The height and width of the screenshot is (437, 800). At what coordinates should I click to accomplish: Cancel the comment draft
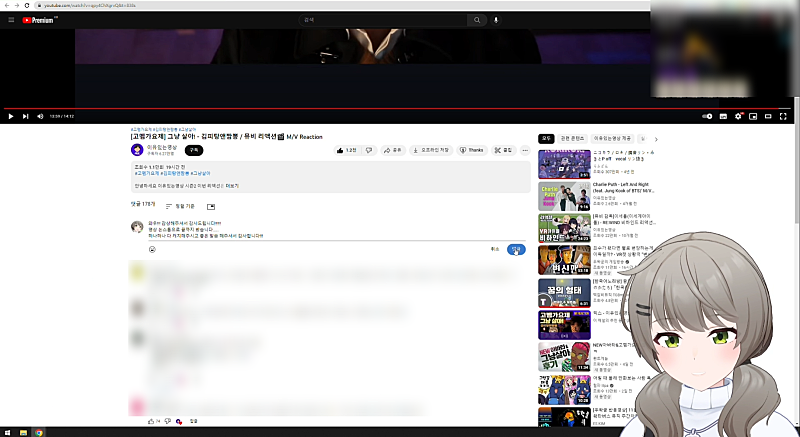pyautogui.click(x=494, y=249)
